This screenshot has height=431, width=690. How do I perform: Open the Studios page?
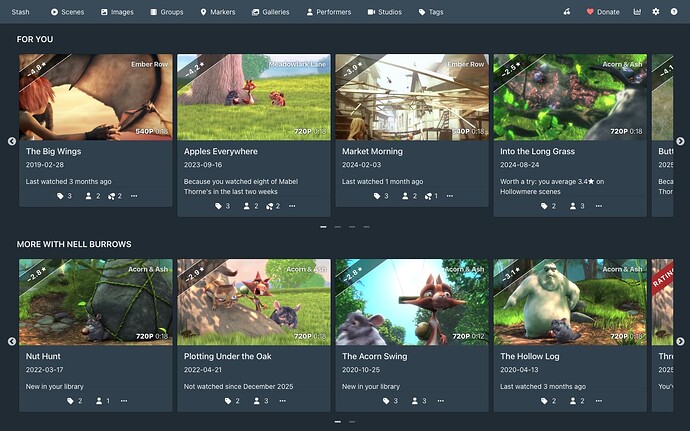pos(385,12)
